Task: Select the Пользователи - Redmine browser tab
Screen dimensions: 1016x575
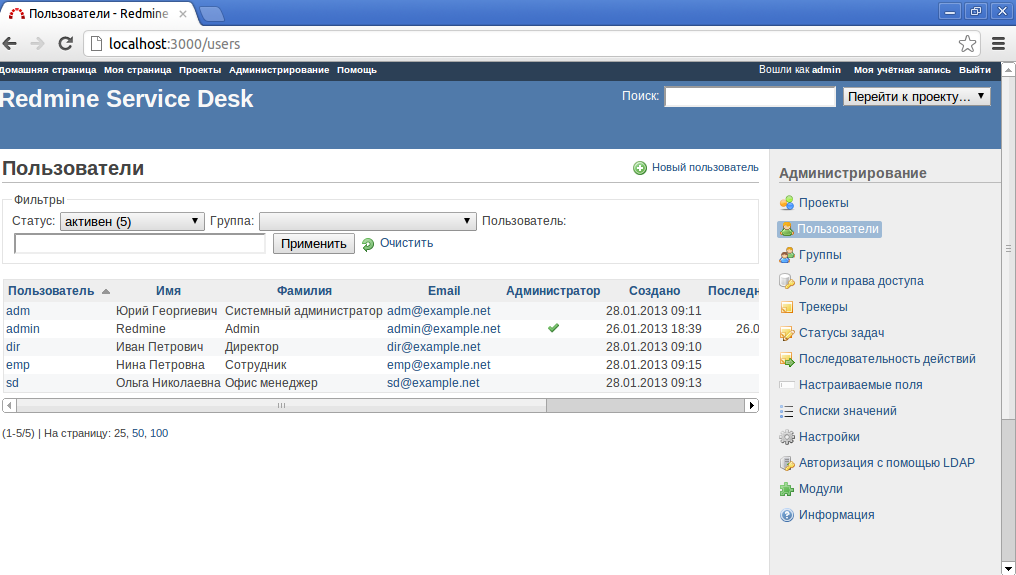Action: click(98, 14)
